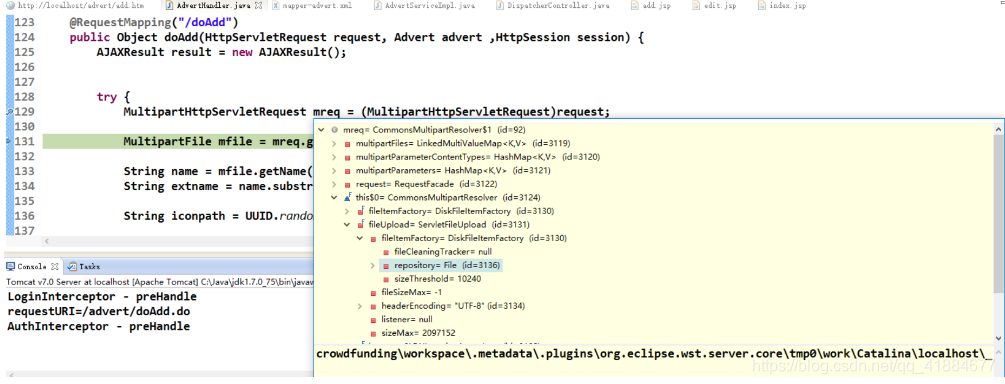Select 'fileCleaningTracker= null' row text
1005x384 pixels.
coord(443,252)
